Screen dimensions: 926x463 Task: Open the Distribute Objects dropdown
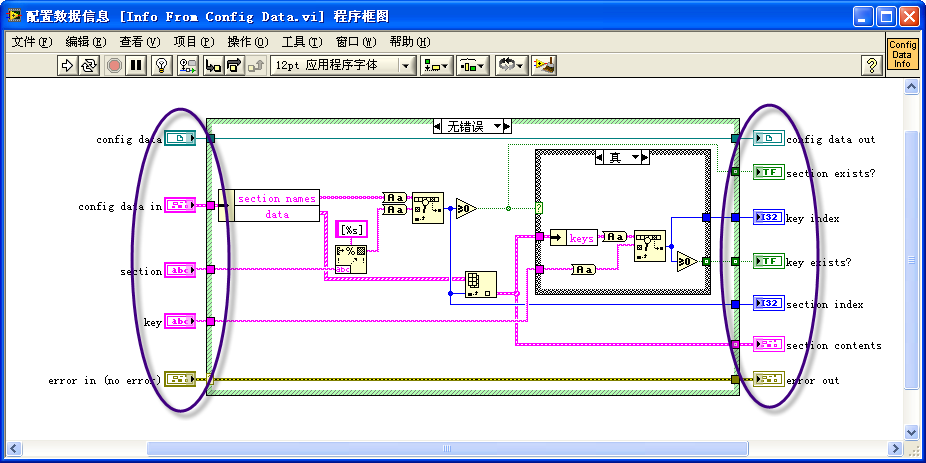[x=473, y=65]
